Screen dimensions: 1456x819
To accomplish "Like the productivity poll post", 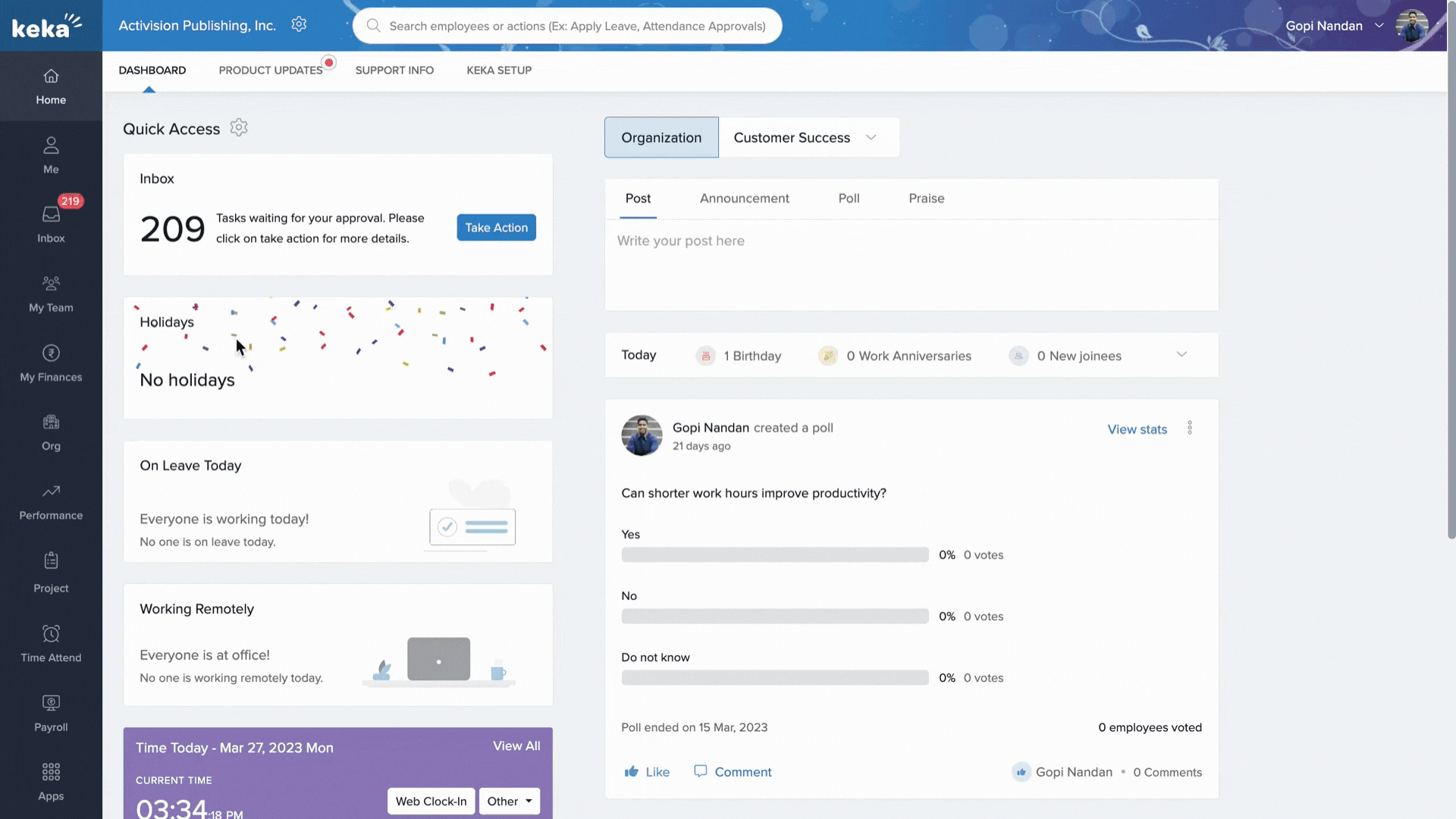I will tap(647, 772).
